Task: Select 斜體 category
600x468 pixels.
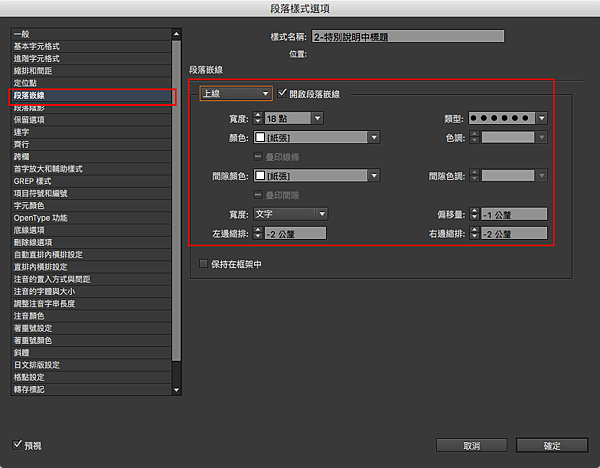Action: [91, 352]
